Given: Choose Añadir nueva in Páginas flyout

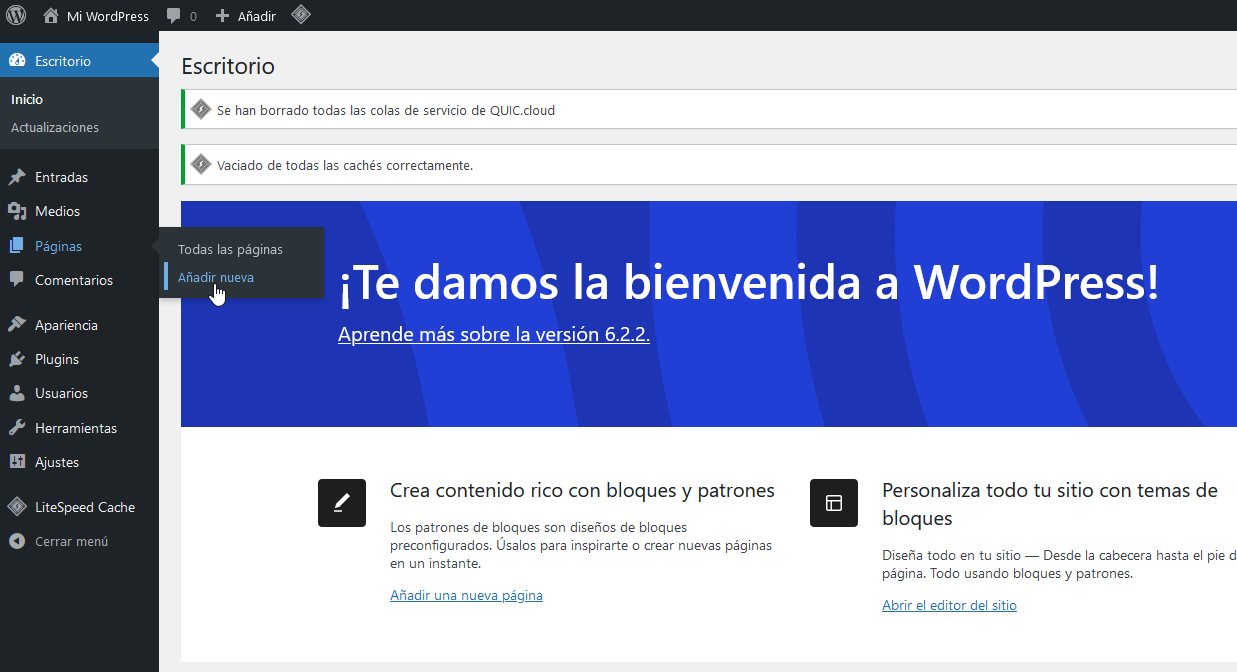Looking at the screenshot, I should click(216, 277).
